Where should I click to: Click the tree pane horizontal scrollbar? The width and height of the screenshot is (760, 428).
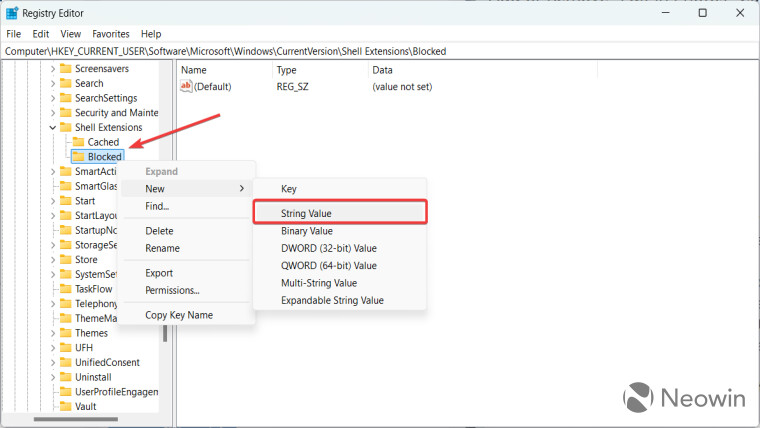click(76, 419)
